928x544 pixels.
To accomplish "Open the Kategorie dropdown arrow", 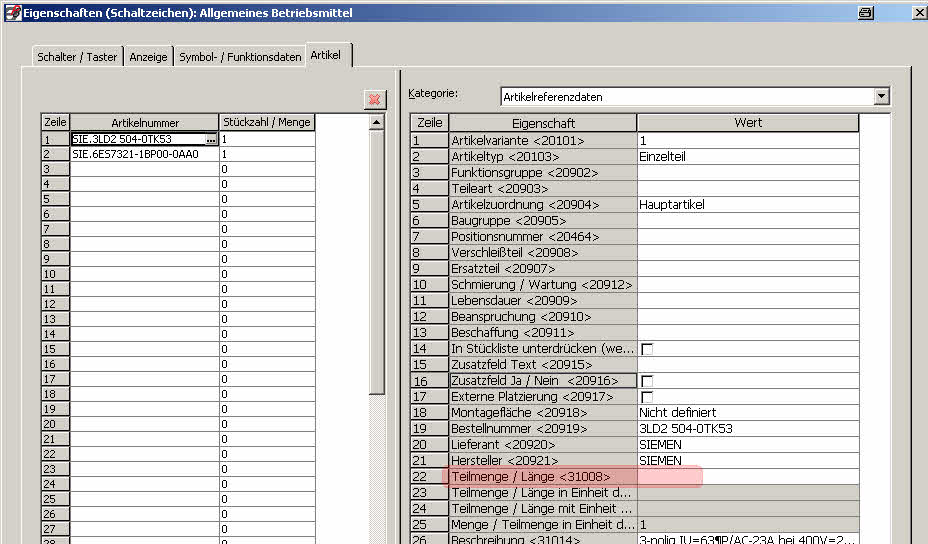I will [881, 96].
